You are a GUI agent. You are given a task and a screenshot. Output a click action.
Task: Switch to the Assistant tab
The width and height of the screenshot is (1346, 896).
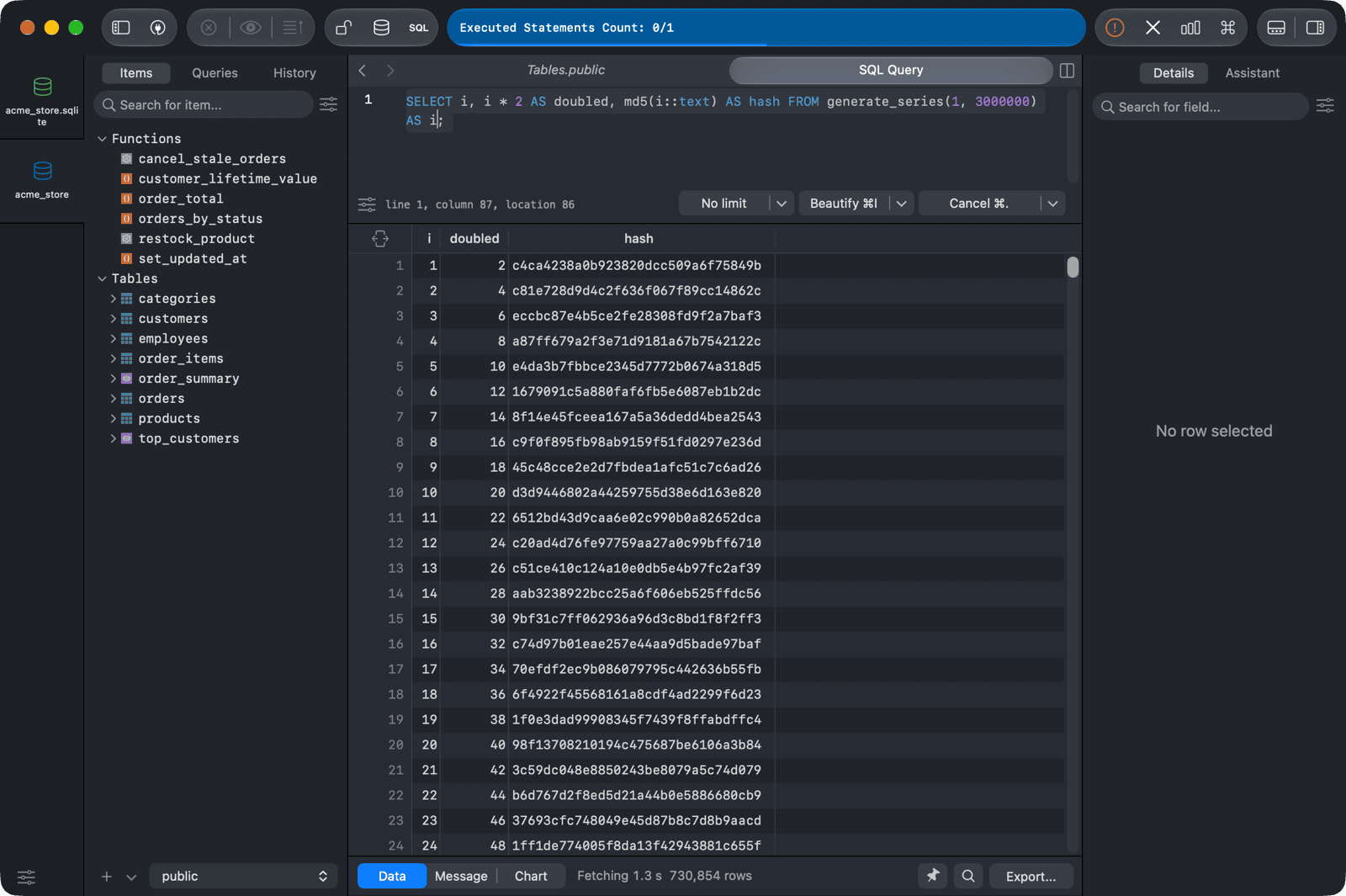[1252, 73]
